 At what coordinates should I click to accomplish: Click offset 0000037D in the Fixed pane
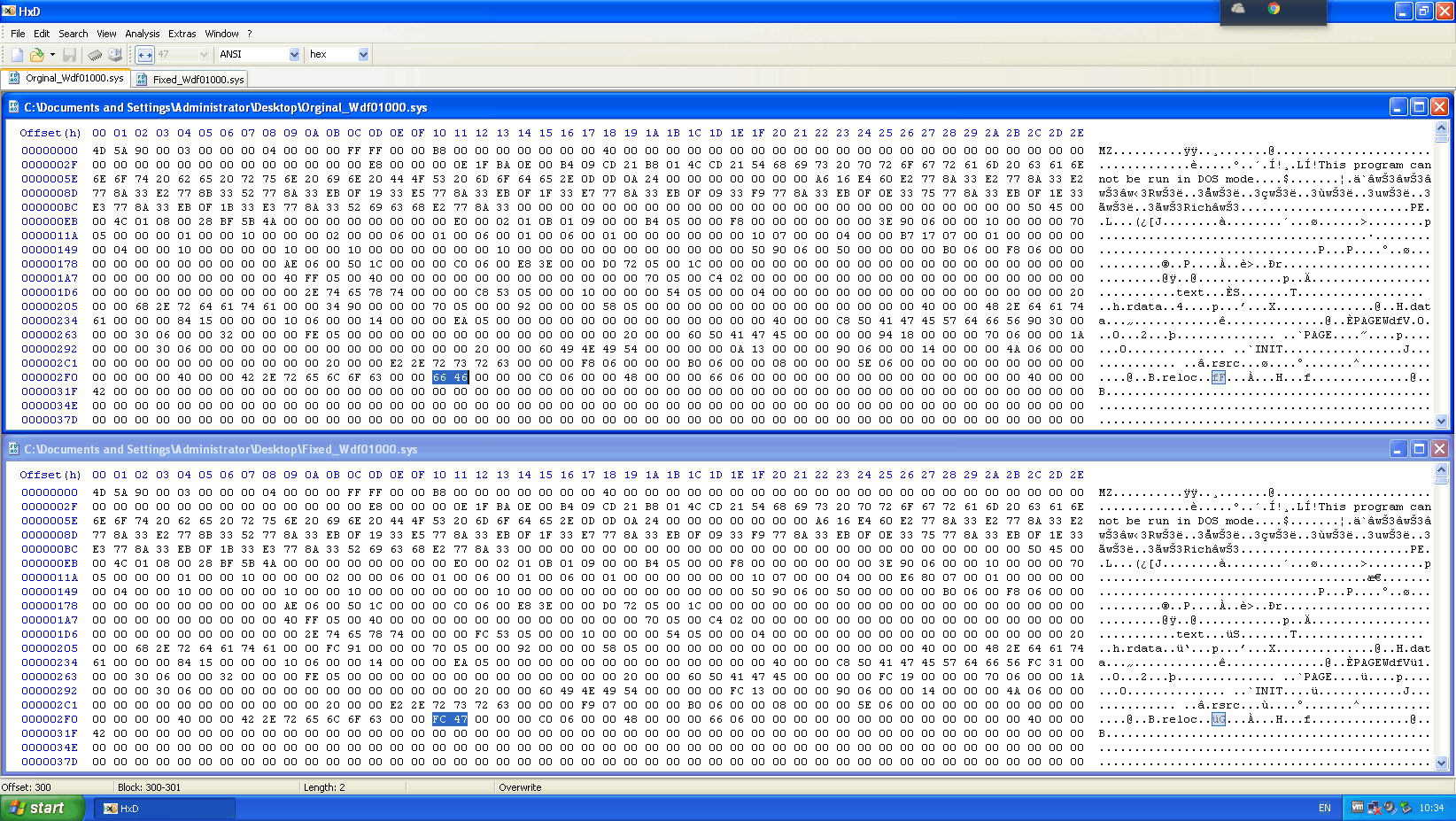(50, 762)
